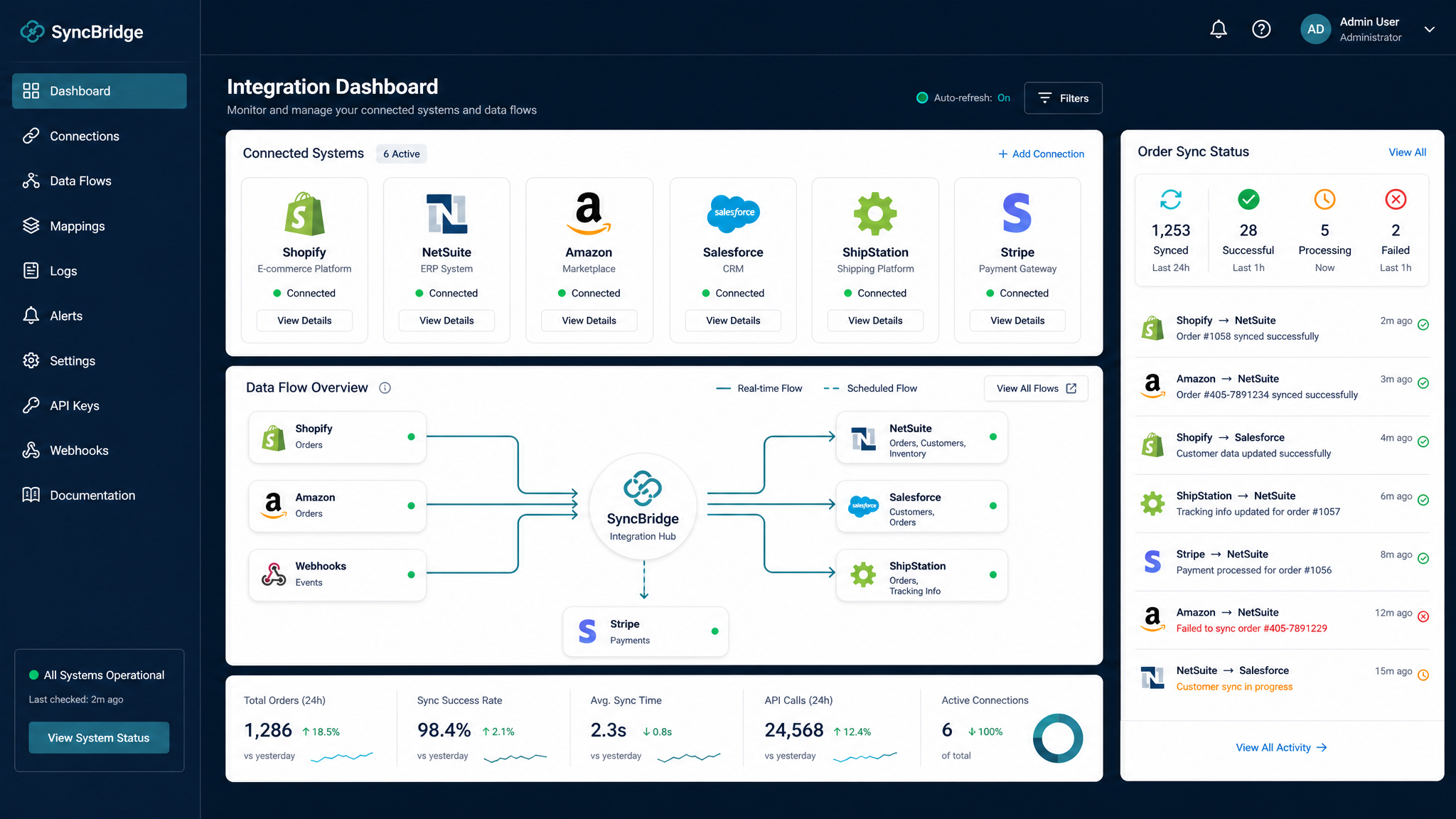The height and width of the screenshot is (819, 1456).
Task: View Details for Shopify
Action: tap(304, 321)
